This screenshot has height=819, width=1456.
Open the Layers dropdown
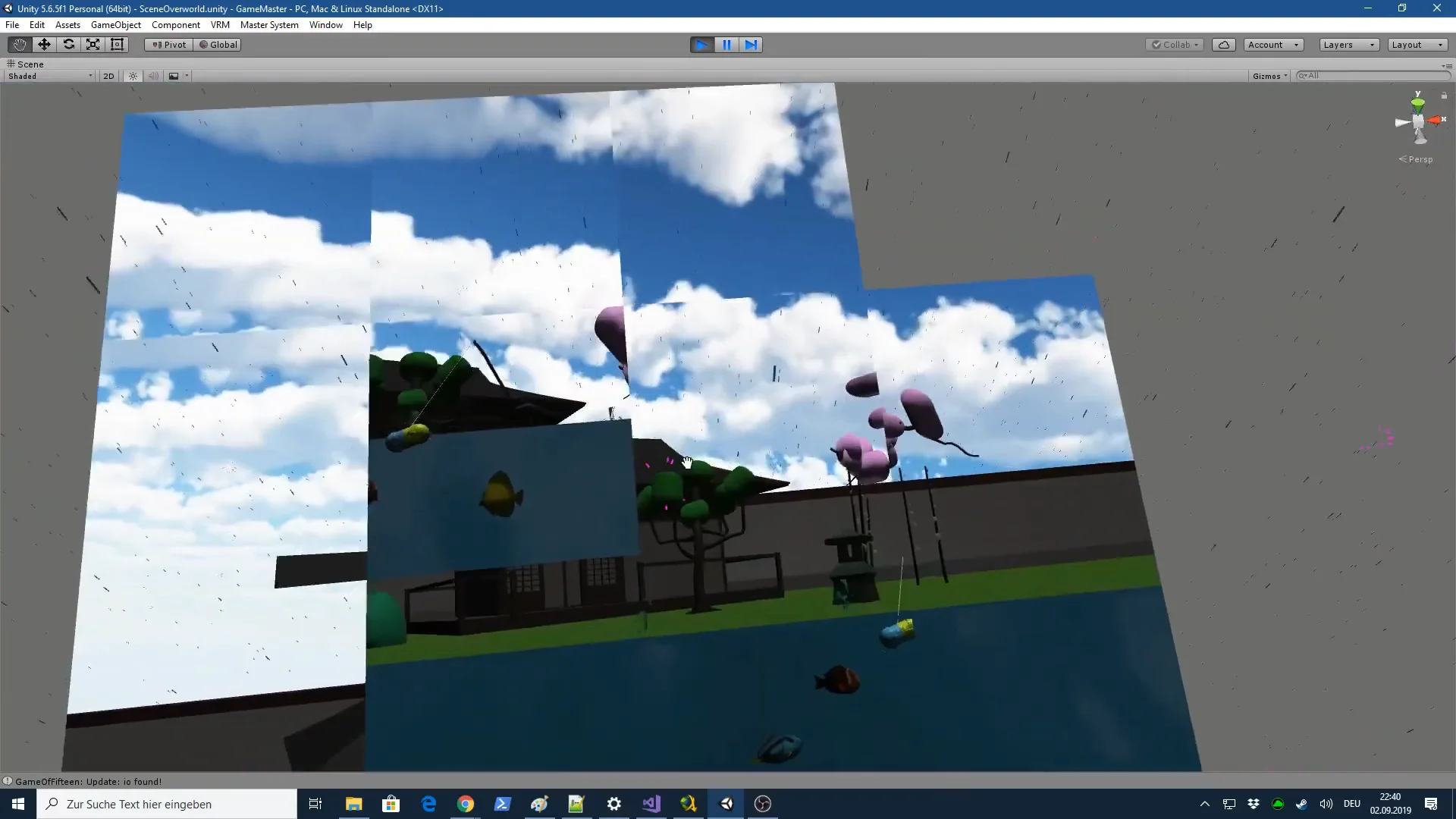pyautogui.click(x=1347, y=44)
